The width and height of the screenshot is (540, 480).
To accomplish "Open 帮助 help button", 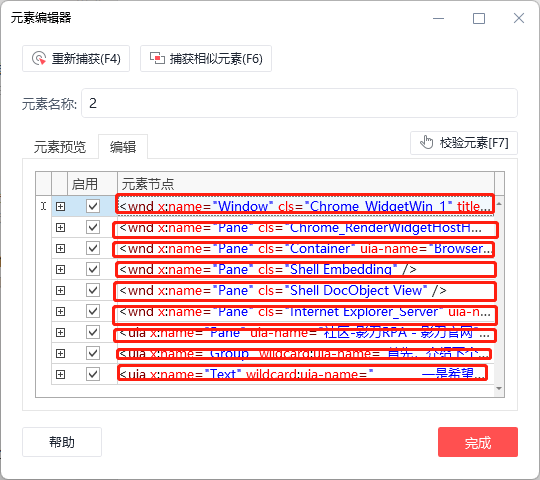I will click(x=62, y=442).
